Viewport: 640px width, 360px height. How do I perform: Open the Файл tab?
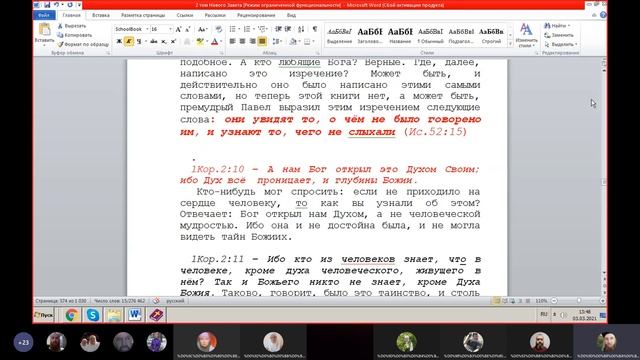[44, 15]
